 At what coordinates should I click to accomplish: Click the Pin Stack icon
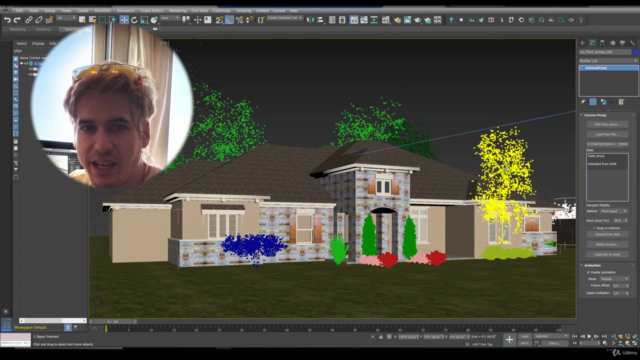pos(583,102)
